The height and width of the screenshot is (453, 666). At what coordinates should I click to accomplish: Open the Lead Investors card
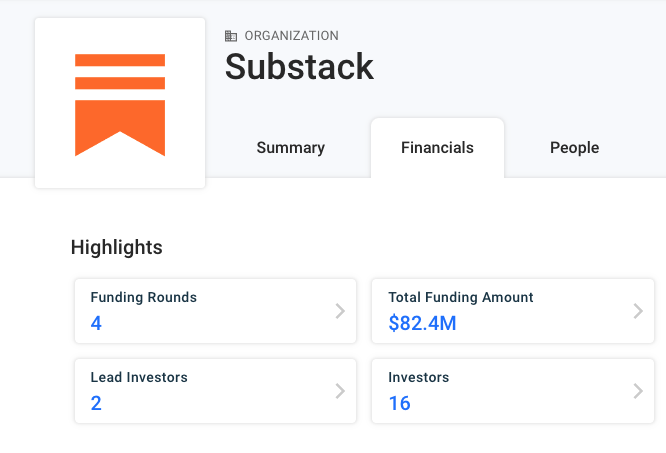coord(215,391)
